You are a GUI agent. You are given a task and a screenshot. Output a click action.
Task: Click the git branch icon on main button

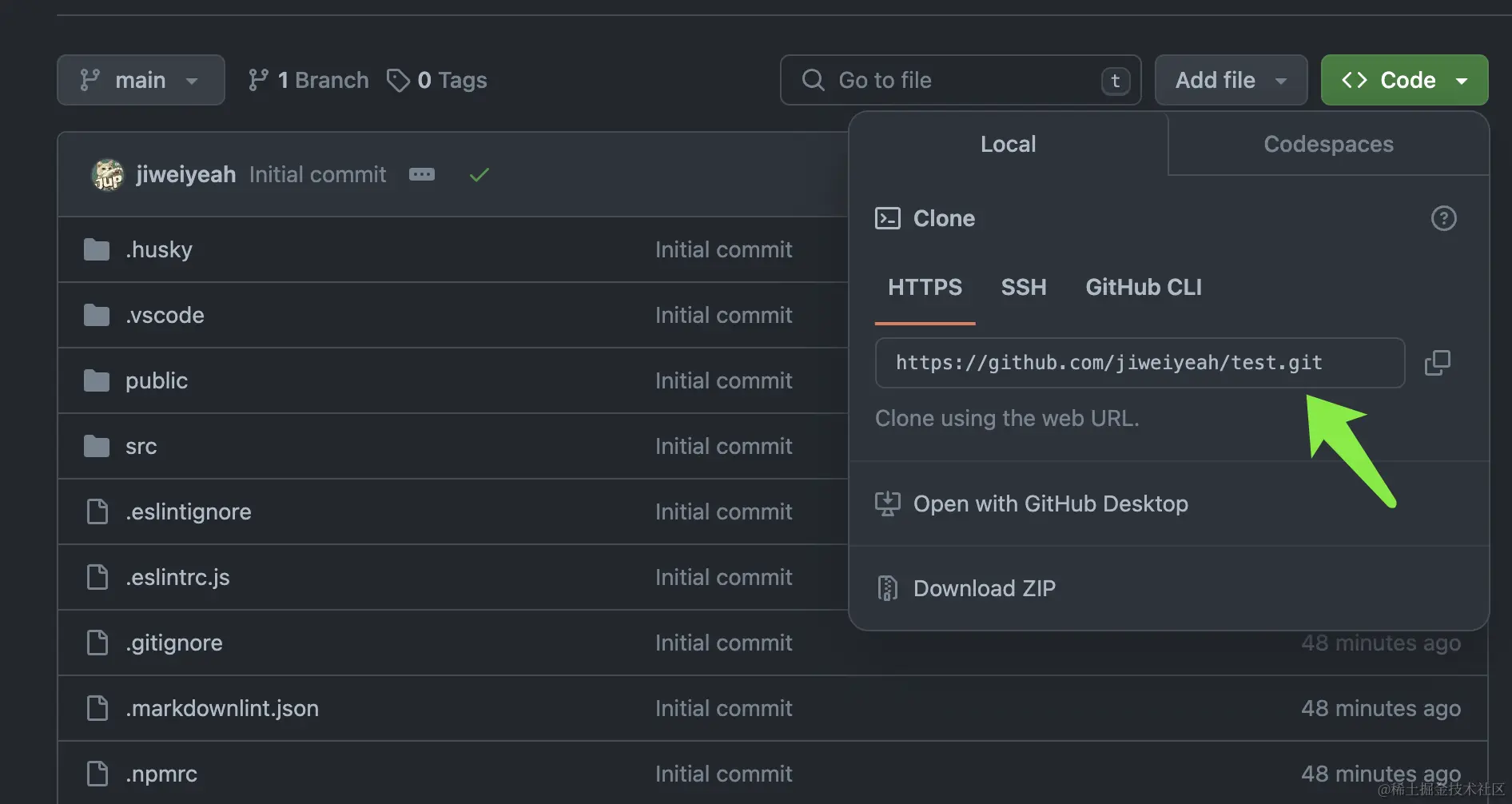[x=90, y=80]
